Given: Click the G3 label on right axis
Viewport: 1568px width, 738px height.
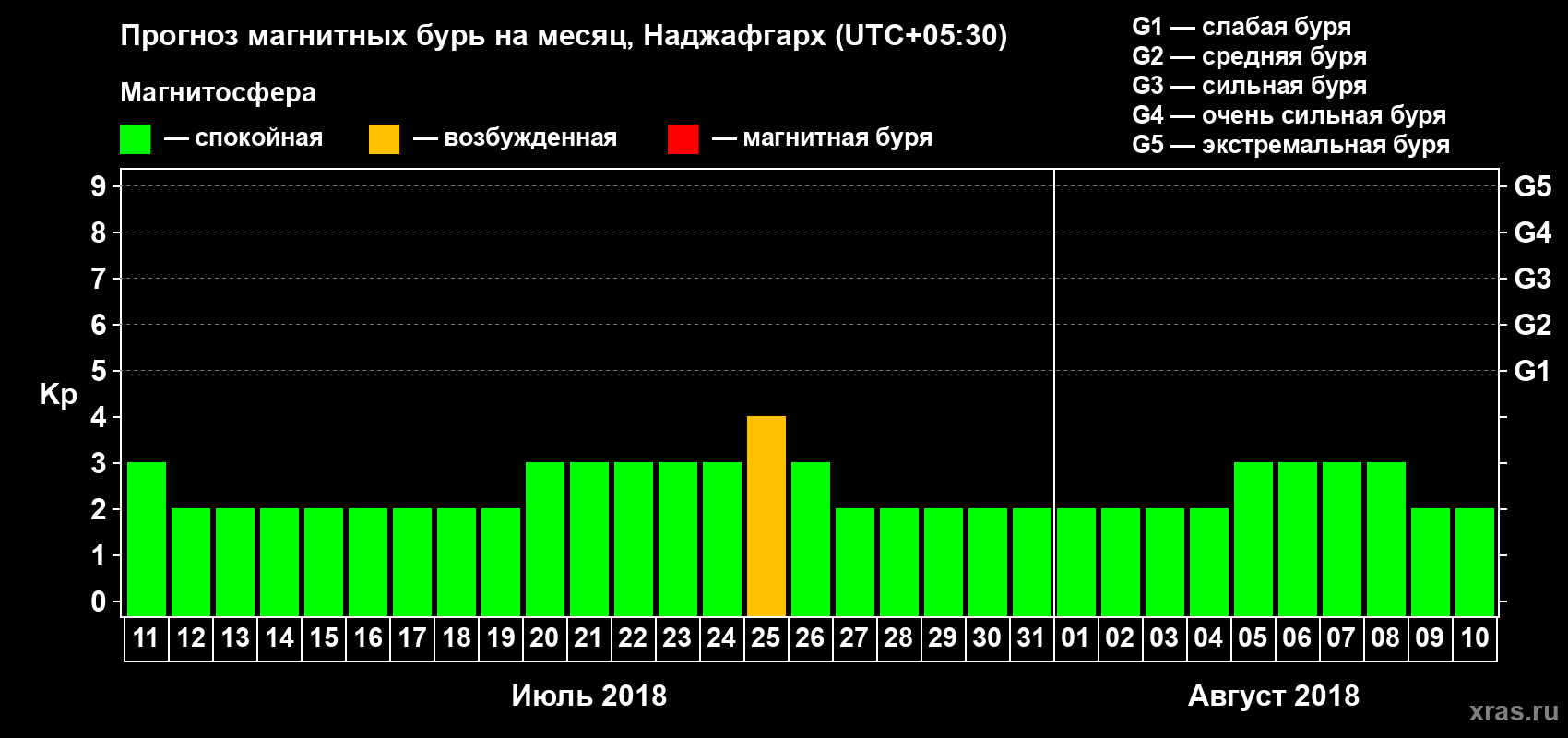Looking at the screenshot, I should coord(1533,279).
